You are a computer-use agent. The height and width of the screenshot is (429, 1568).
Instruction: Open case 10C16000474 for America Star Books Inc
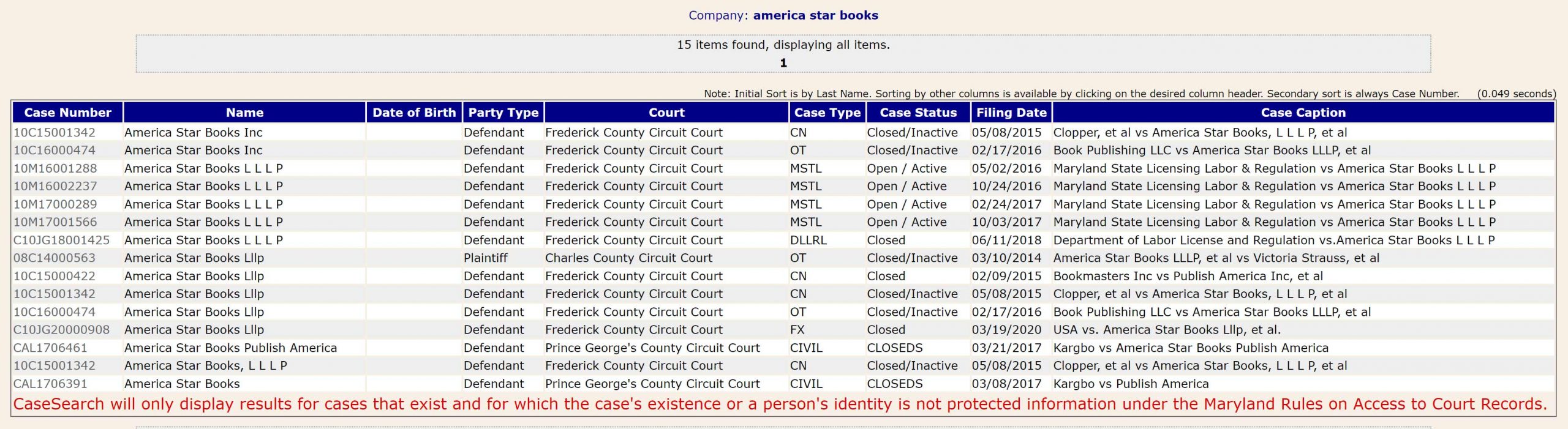pos(55,151)
